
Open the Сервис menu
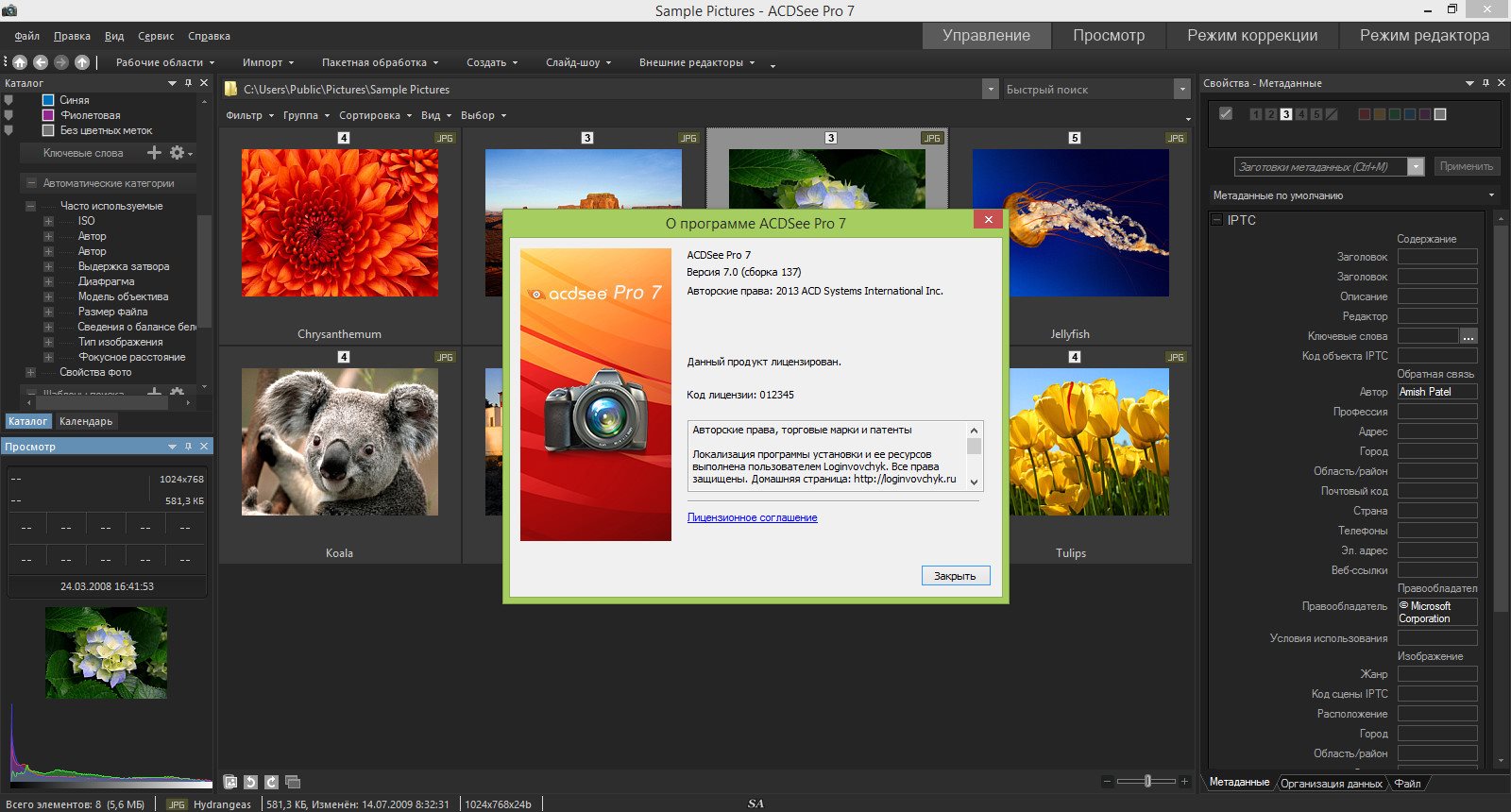point(156,36)
